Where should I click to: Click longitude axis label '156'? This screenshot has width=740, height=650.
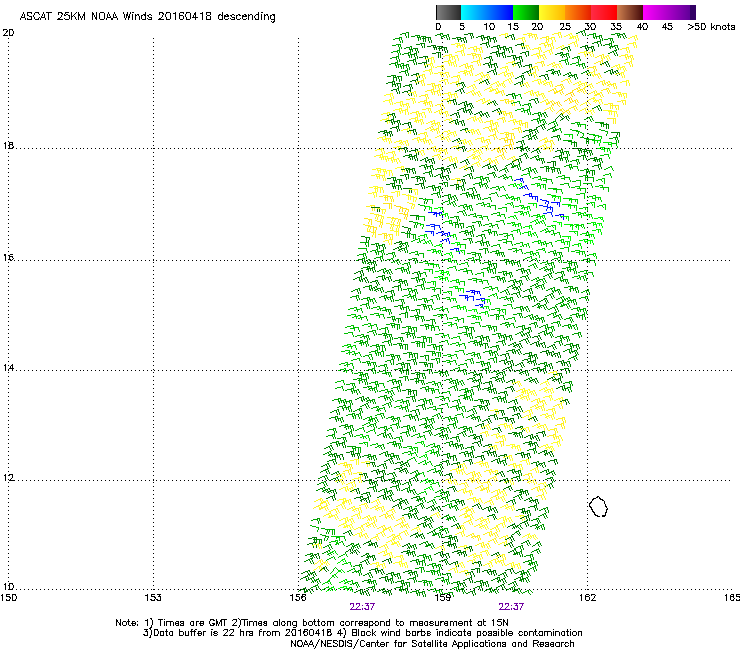[298, 598]
